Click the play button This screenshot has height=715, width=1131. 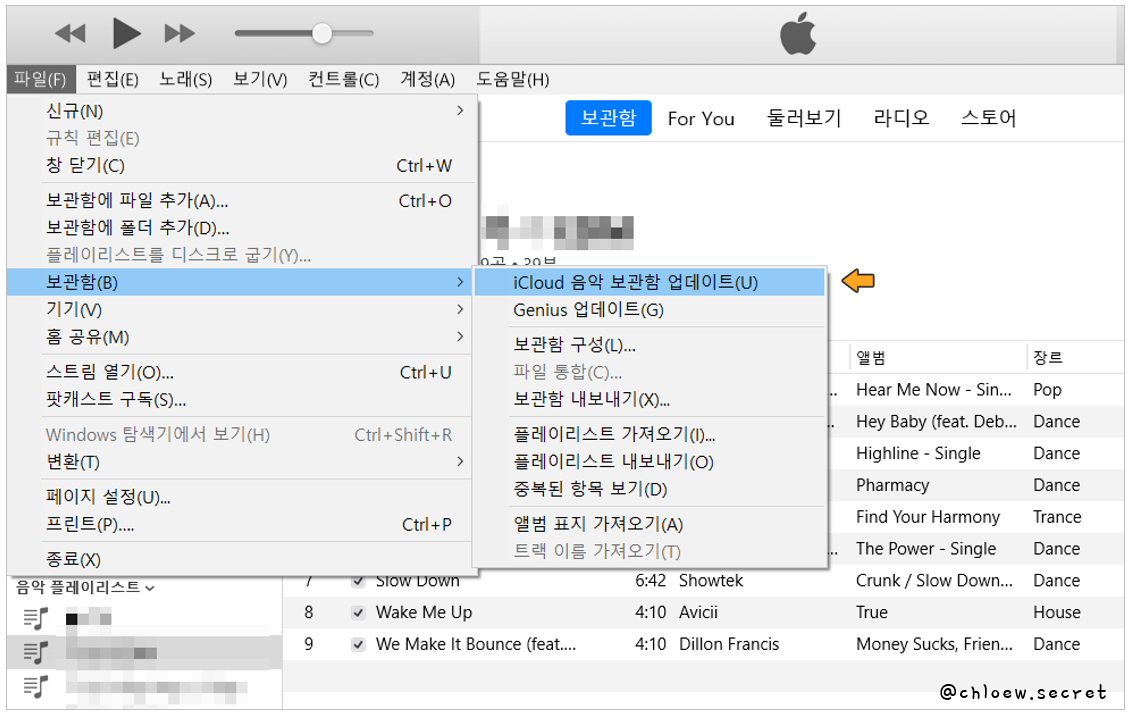[126, 33]
